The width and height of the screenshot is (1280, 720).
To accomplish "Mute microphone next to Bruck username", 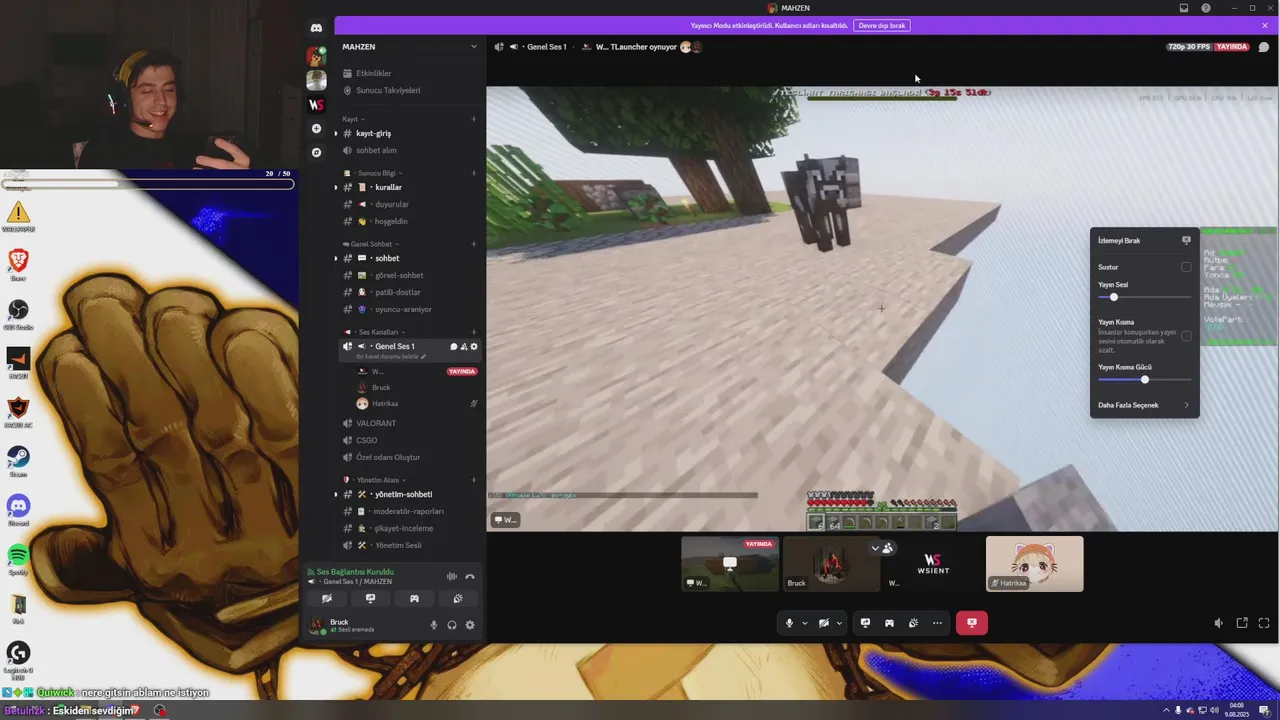I will (434, 625).
